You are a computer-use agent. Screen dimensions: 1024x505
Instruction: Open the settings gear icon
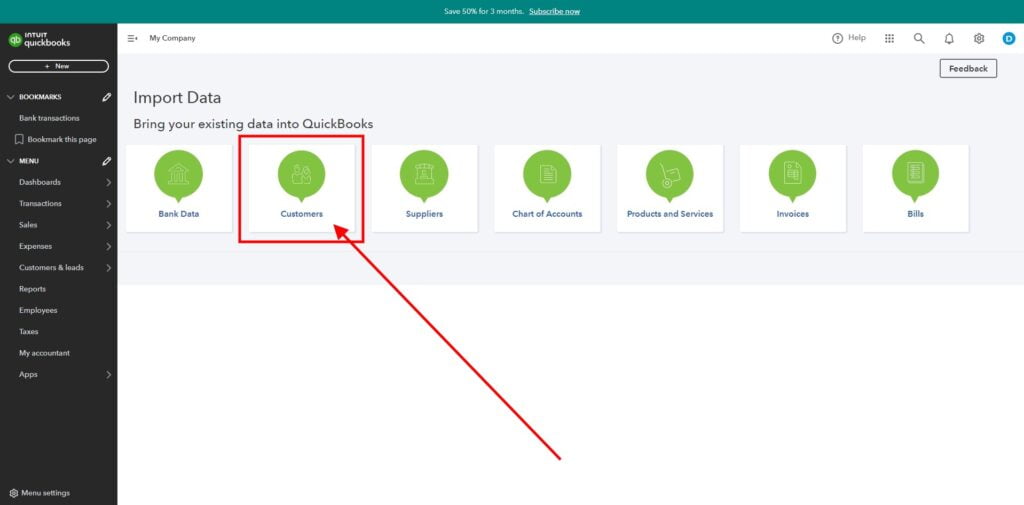click(979, 39)
